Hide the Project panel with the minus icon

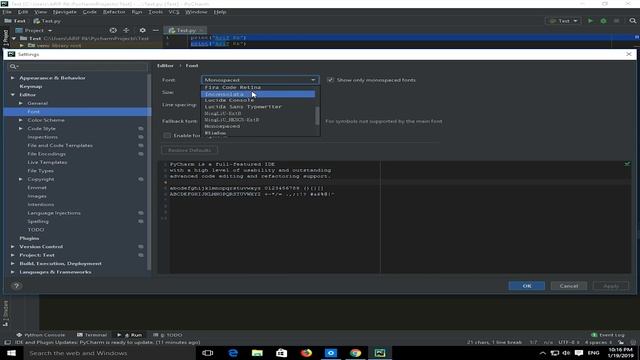pyautogui.click(x=156, y=30)
